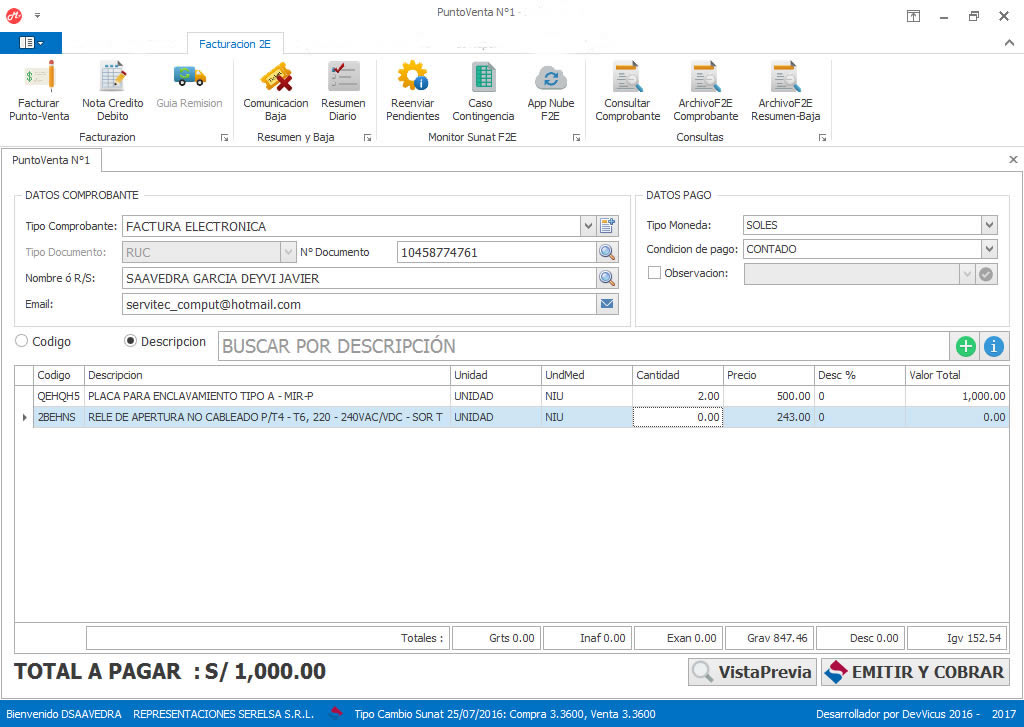Viewport: 1024px width, 727px height.
Task: Close the PuntoVenta N°1 tab
Action: pos(1013,159)
